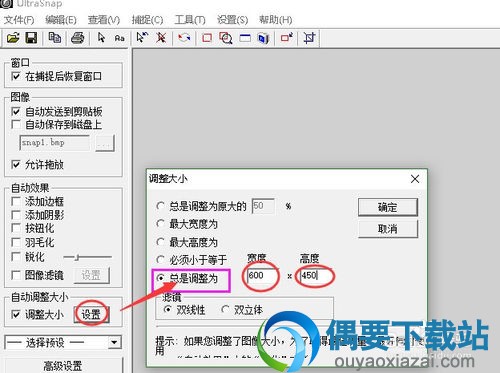
Task: Toggle 在捕捉后恢复窗口 checkbox
Action: 16,76
